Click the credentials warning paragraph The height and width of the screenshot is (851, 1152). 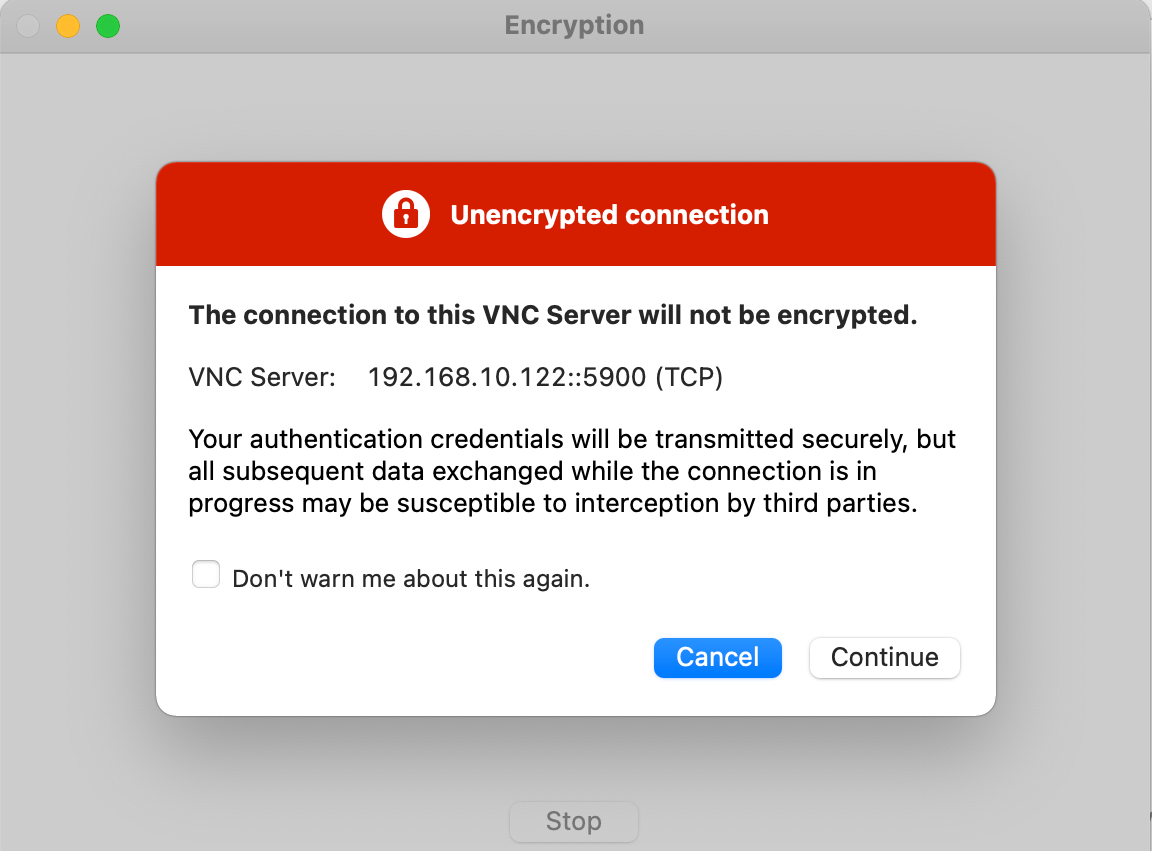571,470
